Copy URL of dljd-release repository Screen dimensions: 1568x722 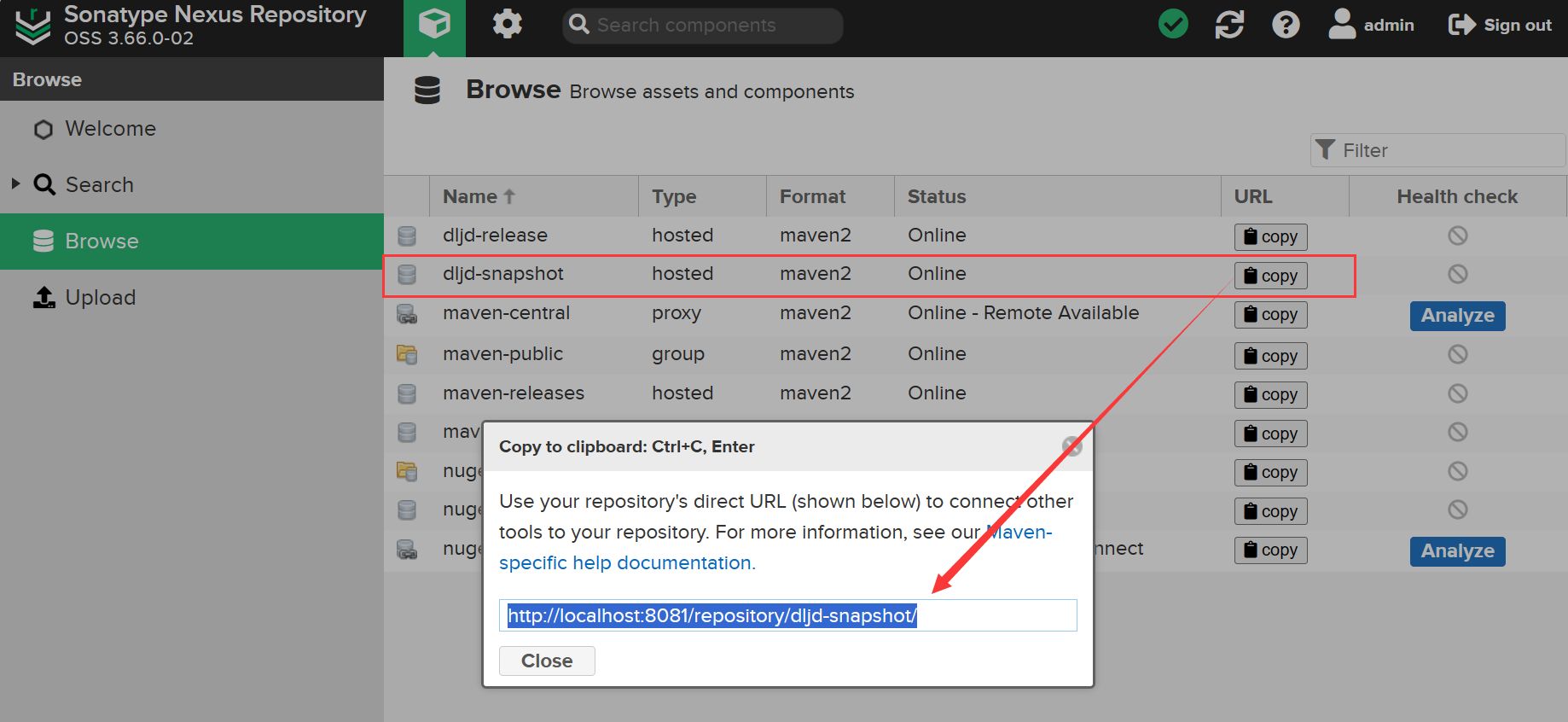(1270, 236)
